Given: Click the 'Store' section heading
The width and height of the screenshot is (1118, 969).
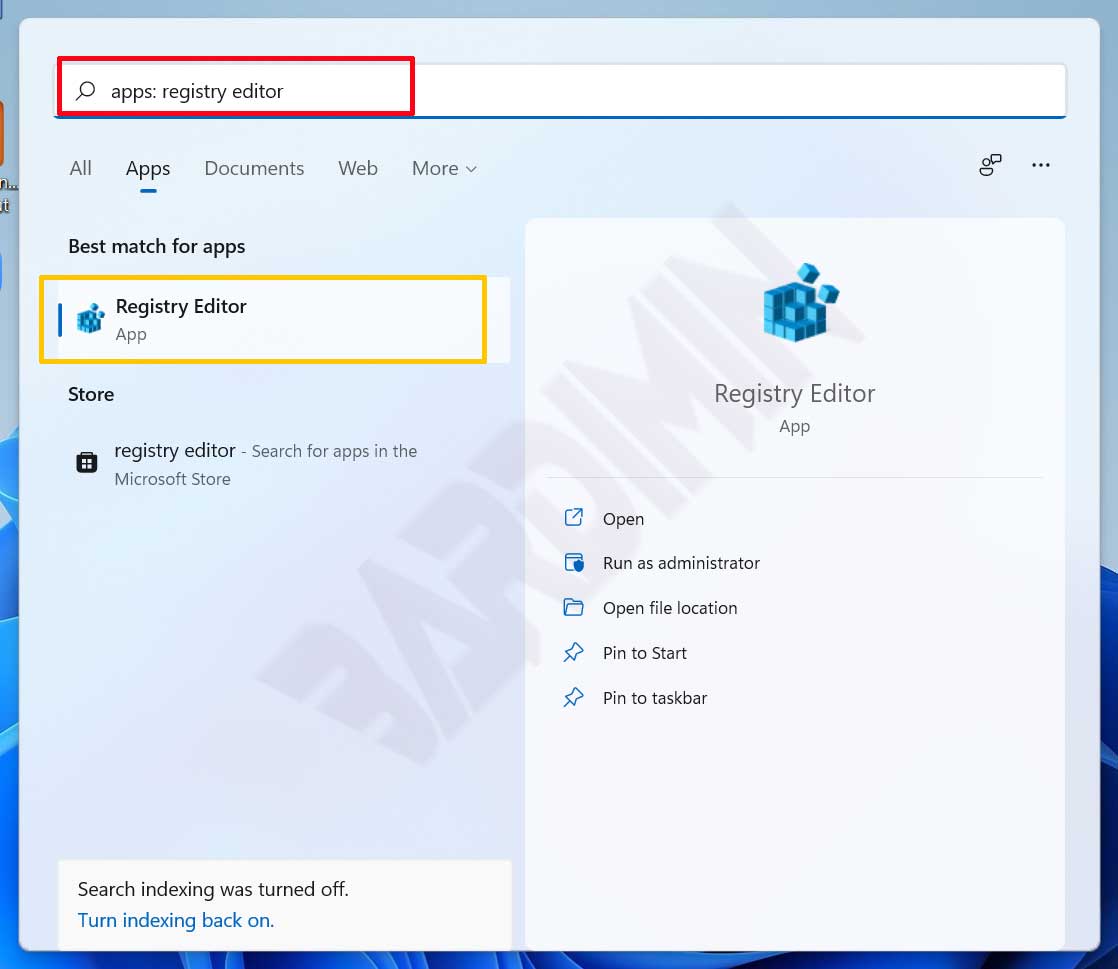Looking at the screenshot, I should coord(91,394).
